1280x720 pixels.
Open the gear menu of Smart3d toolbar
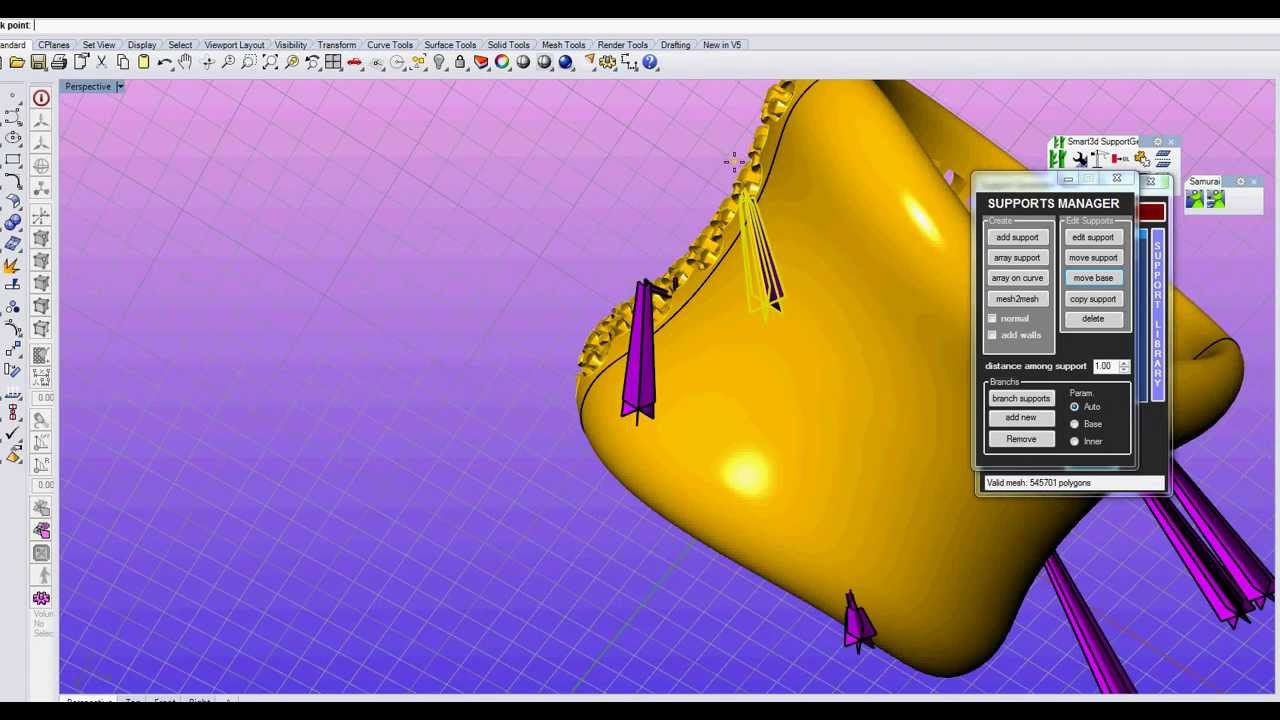1157,142
